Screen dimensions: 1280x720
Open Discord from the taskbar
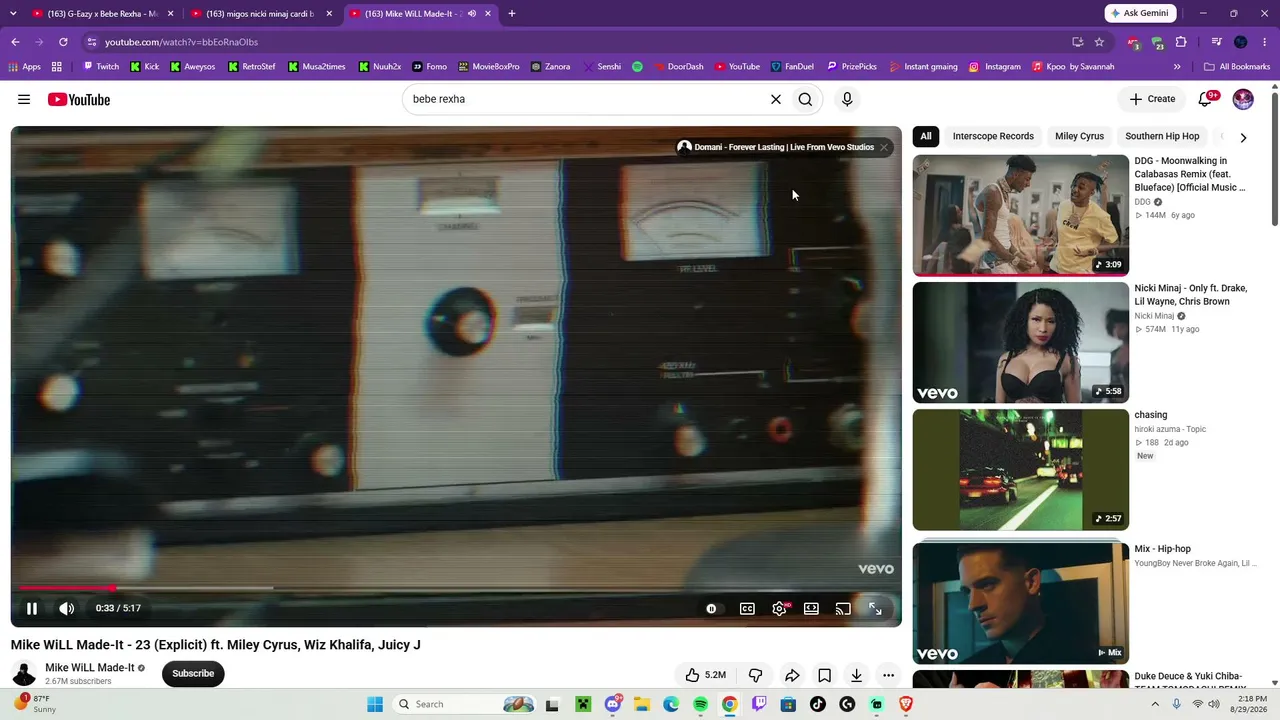pos(613,704)
